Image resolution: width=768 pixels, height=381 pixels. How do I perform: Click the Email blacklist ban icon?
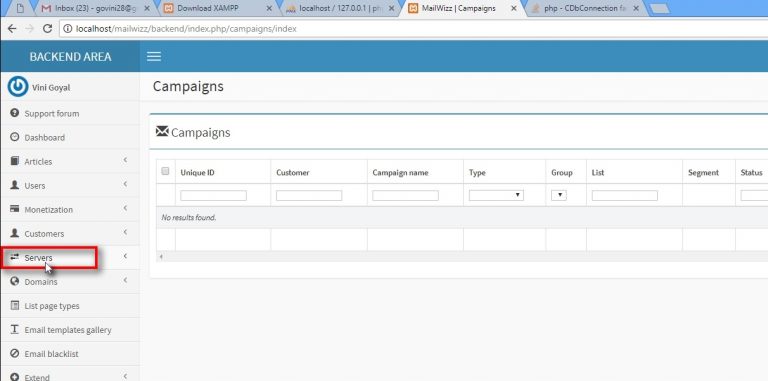click(15, 354)
